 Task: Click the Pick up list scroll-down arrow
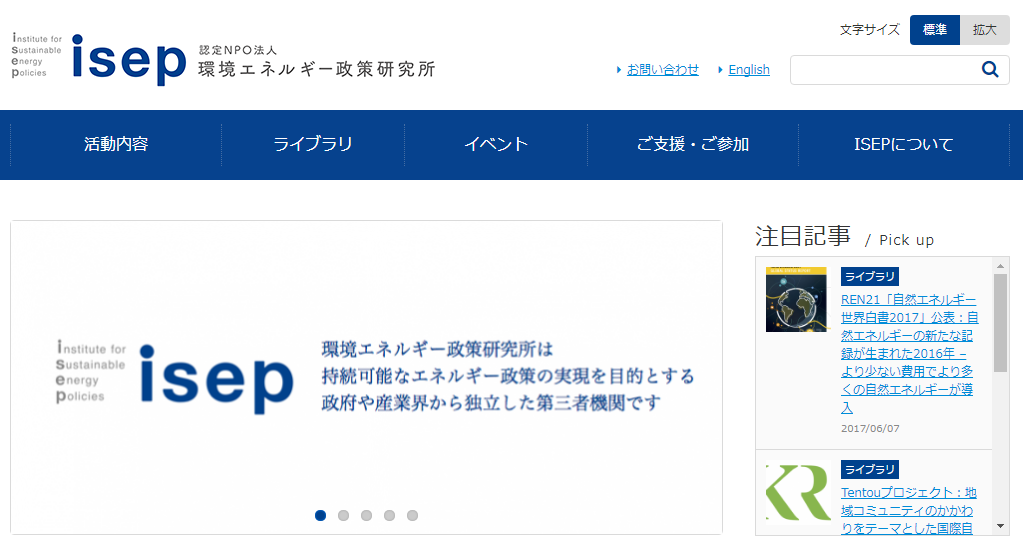tap(1000, 526)
